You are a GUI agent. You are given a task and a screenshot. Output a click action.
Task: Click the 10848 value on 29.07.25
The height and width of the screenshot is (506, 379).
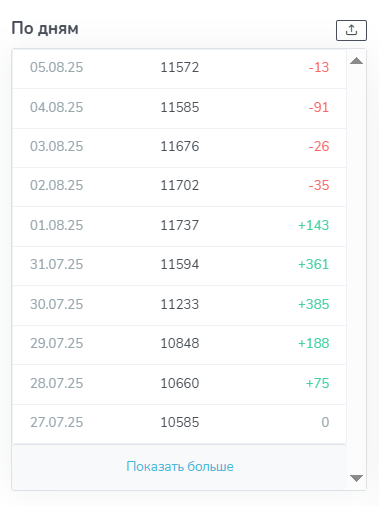point(180,343)
